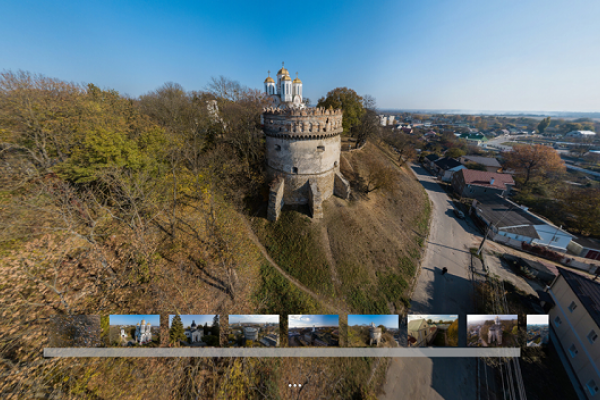Select the leftmost dark foliage thumbnail
This screenshot has height=400, width=600.
pyautogui.click(x=74, y=330)
